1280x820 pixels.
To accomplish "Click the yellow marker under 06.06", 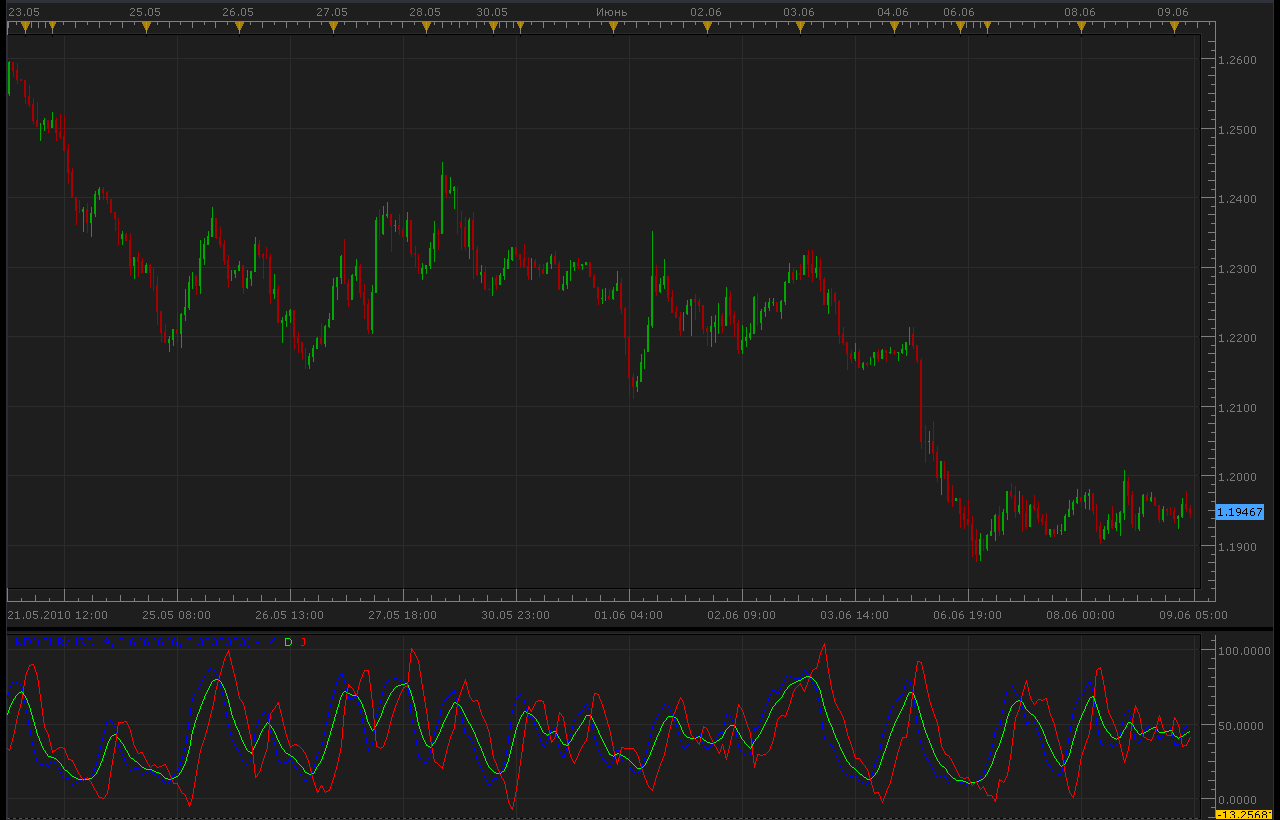I will tap(960, 28).
